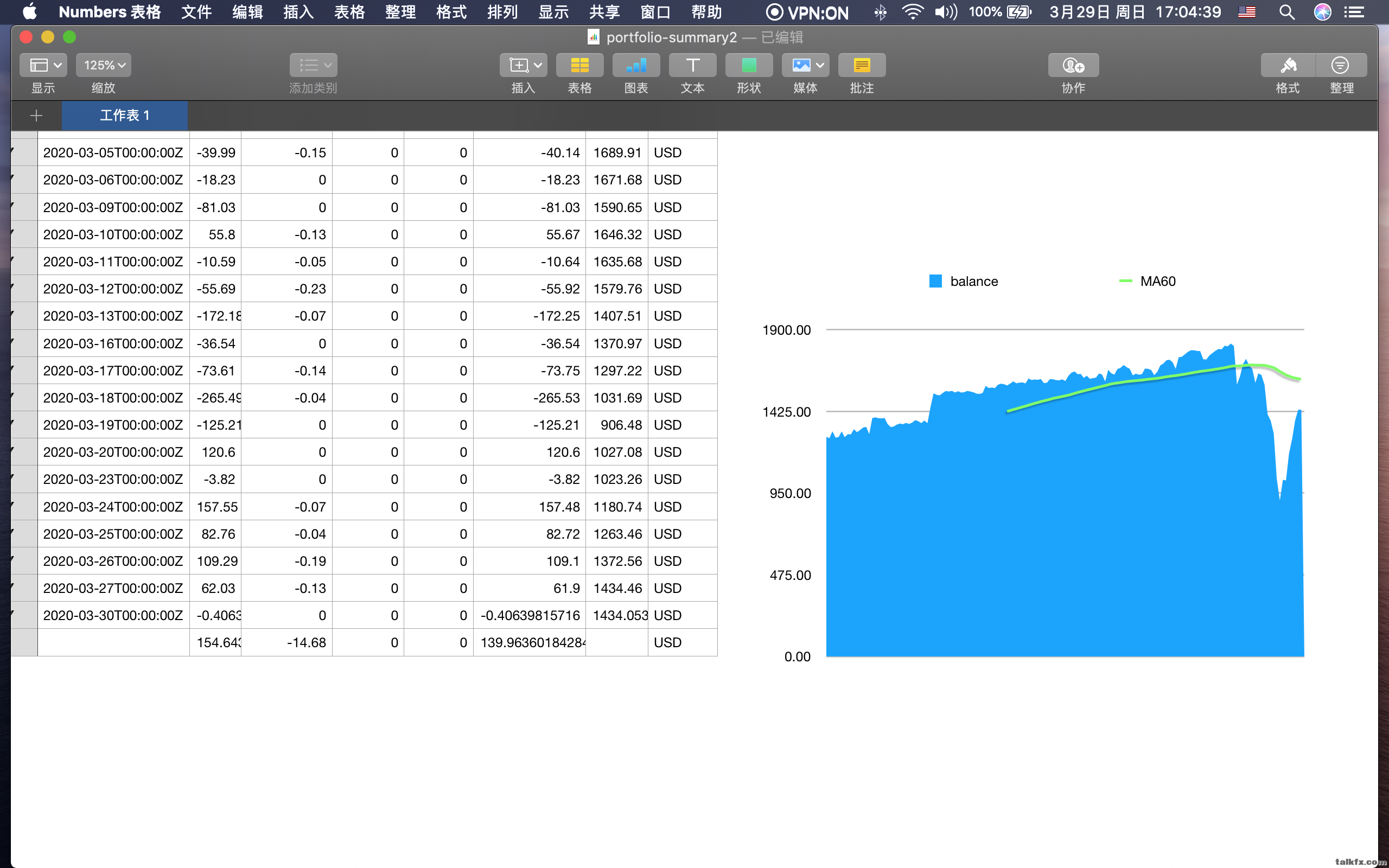The width and height of the screenshot is (1389, 868).
Task: Select the balance cell 1689.91
Action: [x=617, y=152]
